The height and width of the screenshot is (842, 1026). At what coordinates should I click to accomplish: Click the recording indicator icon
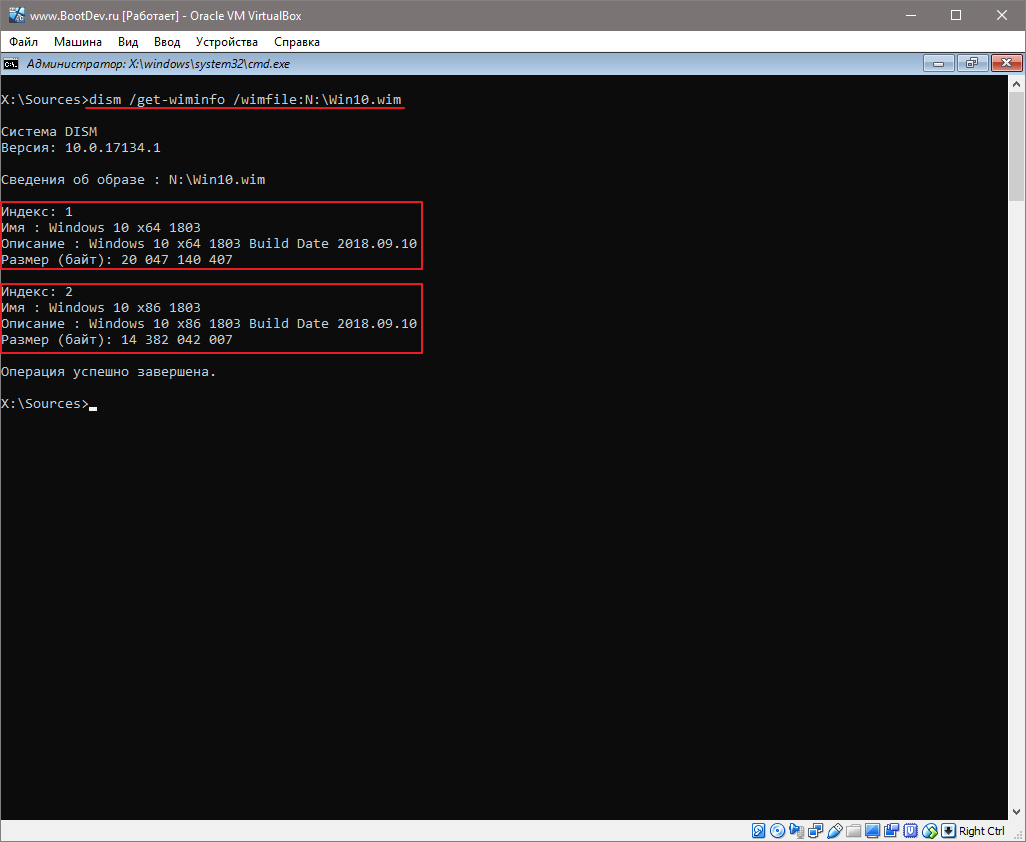tap(891, 831)
